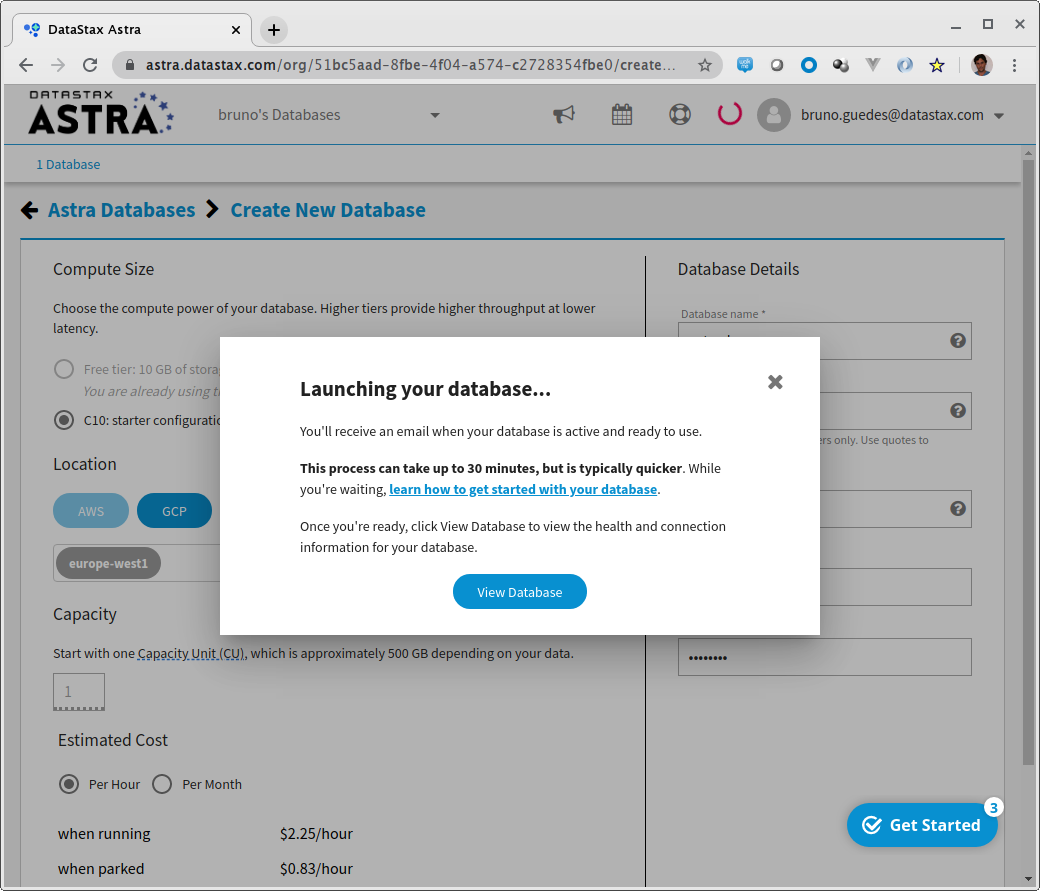1040x891 pixels.
Task: Click the browser back button
Action: [26, 65]
